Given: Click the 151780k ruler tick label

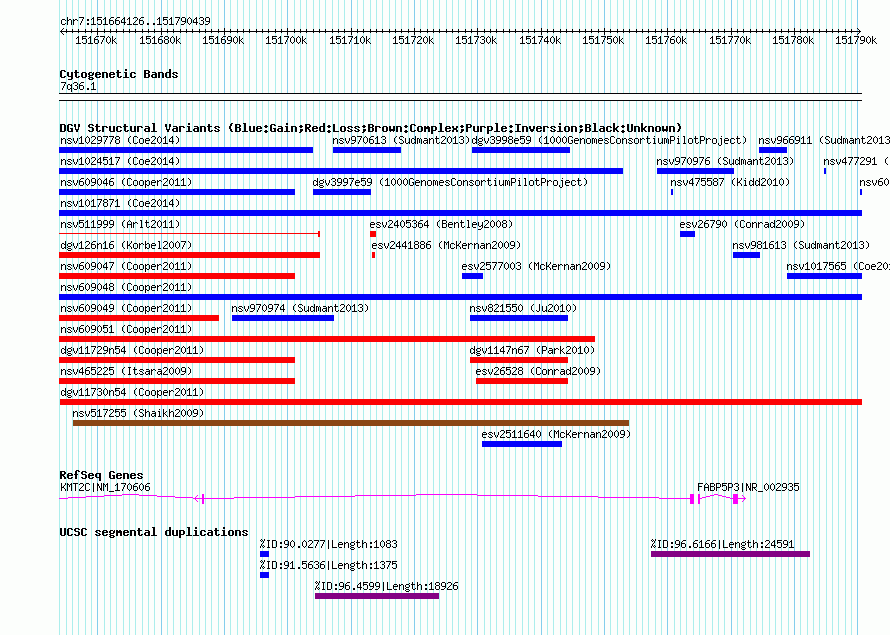Looking at the screenshot, I should 793,40.
